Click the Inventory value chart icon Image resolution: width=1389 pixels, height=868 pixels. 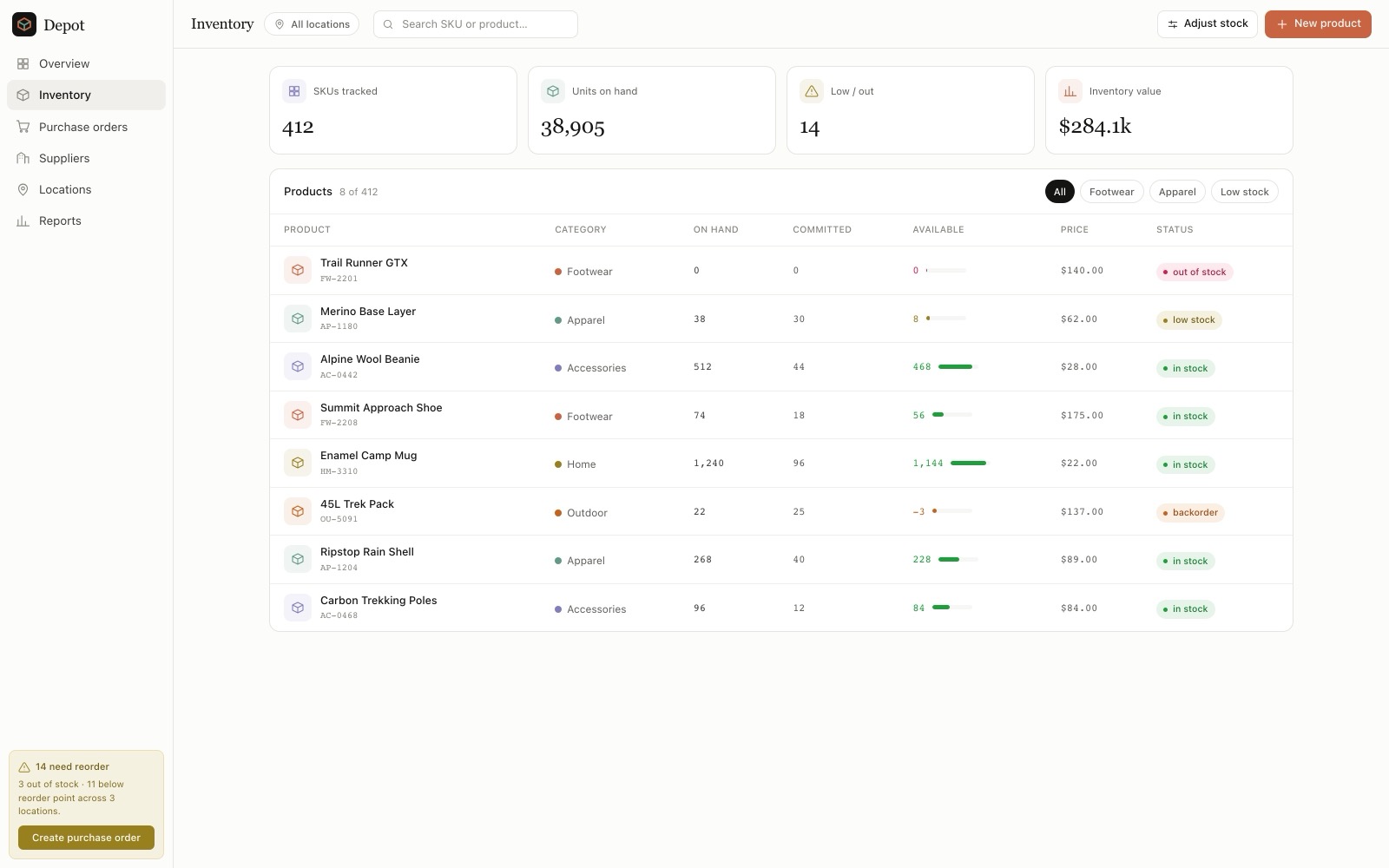point(1070,91)
